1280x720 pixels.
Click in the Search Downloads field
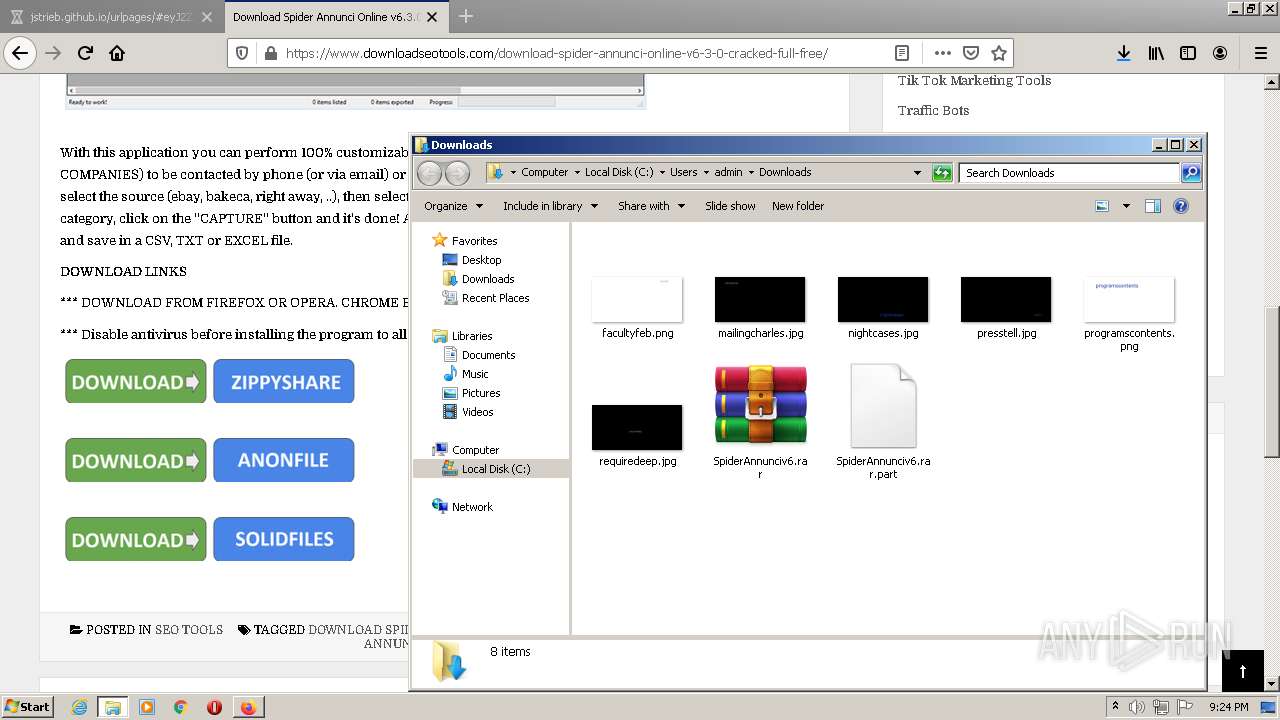pos(1069,173)
